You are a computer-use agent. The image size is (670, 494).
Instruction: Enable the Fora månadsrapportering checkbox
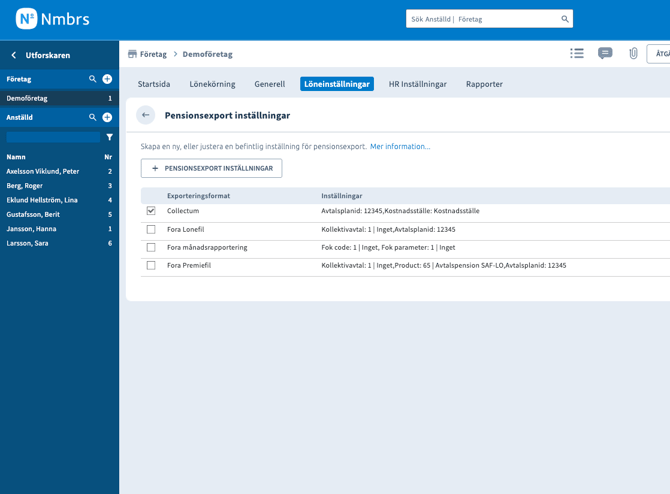(151, 247)
